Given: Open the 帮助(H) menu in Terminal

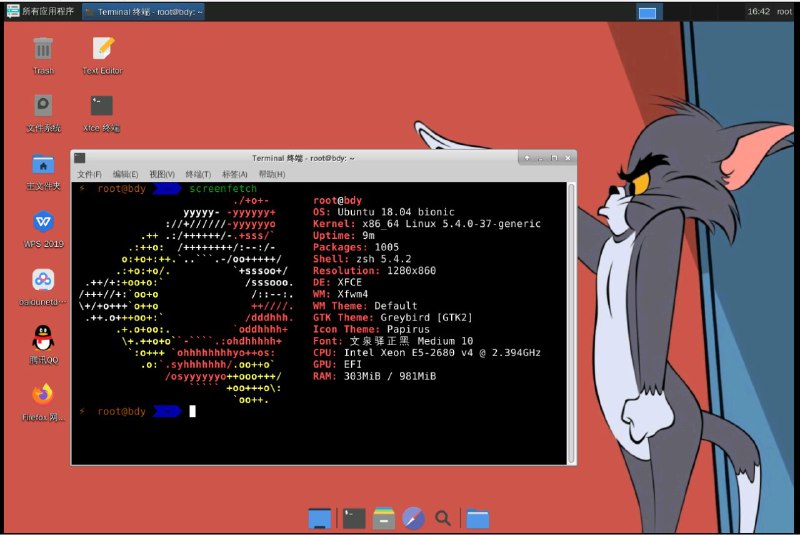Looking at the screenshot, I should point(271,174).
